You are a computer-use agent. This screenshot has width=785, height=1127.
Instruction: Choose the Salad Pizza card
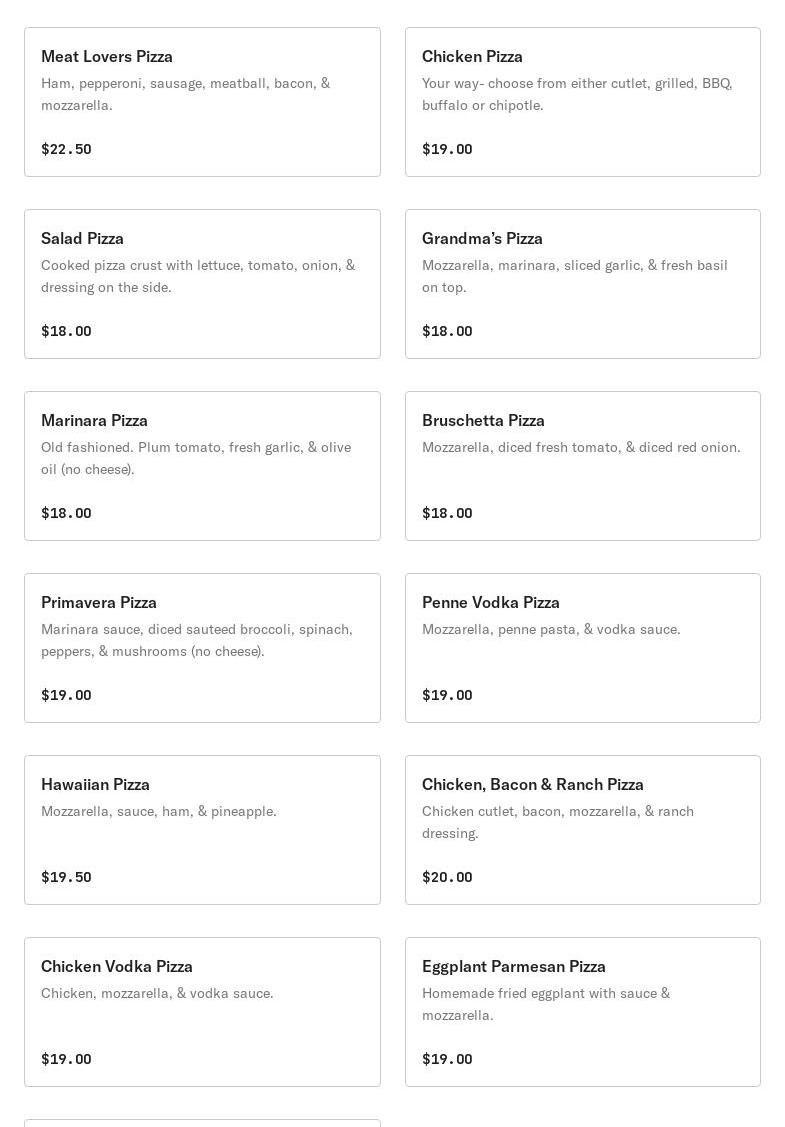click(x=202, y=284)
